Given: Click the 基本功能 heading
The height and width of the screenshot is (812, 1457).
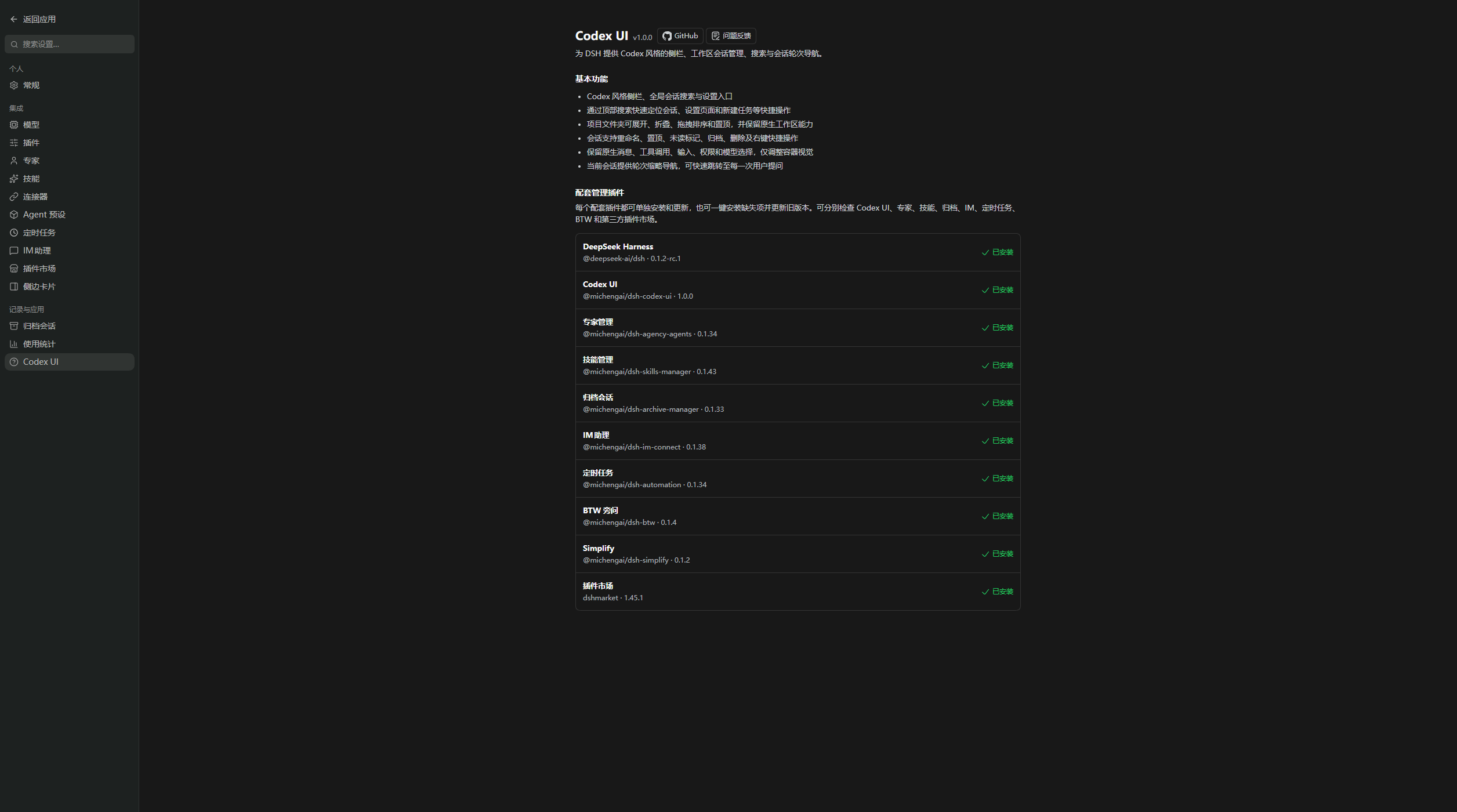Looking at the screenshot, I should click(x=591, y=79).
